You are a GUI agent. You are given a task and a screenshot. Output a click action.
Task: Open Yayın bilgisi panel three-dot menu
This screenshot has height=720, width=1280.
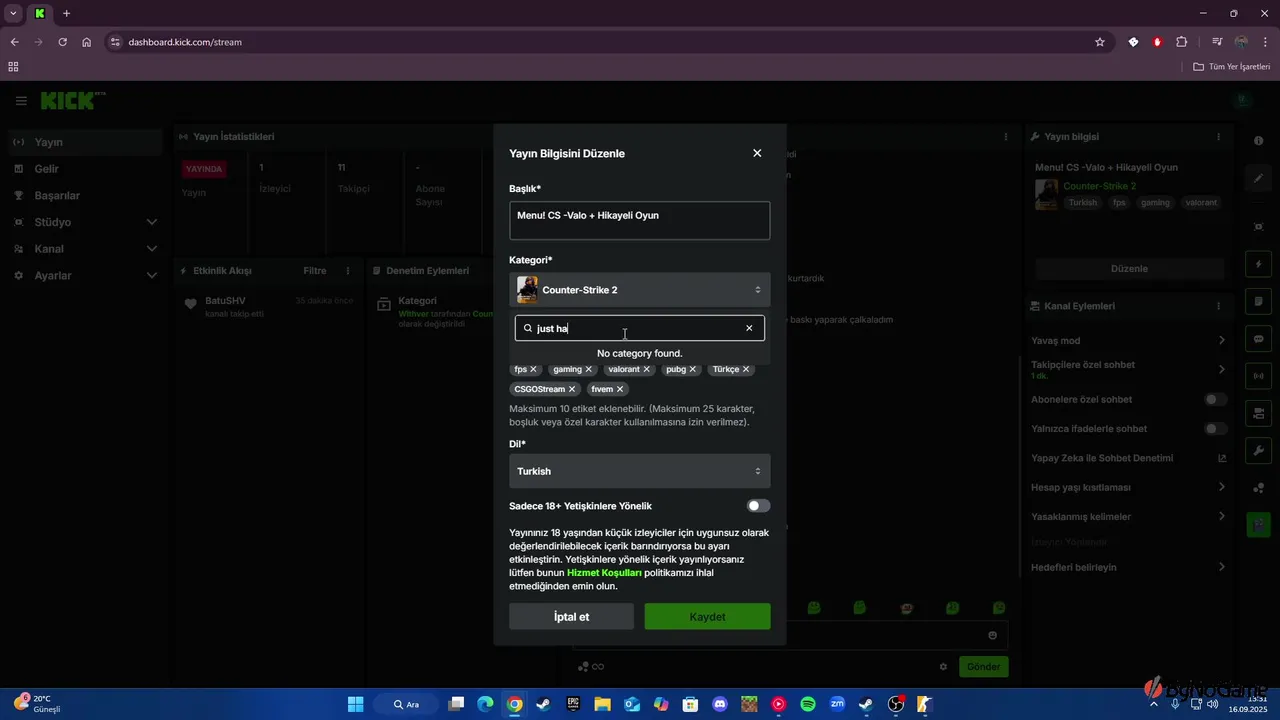(1218, 136)
